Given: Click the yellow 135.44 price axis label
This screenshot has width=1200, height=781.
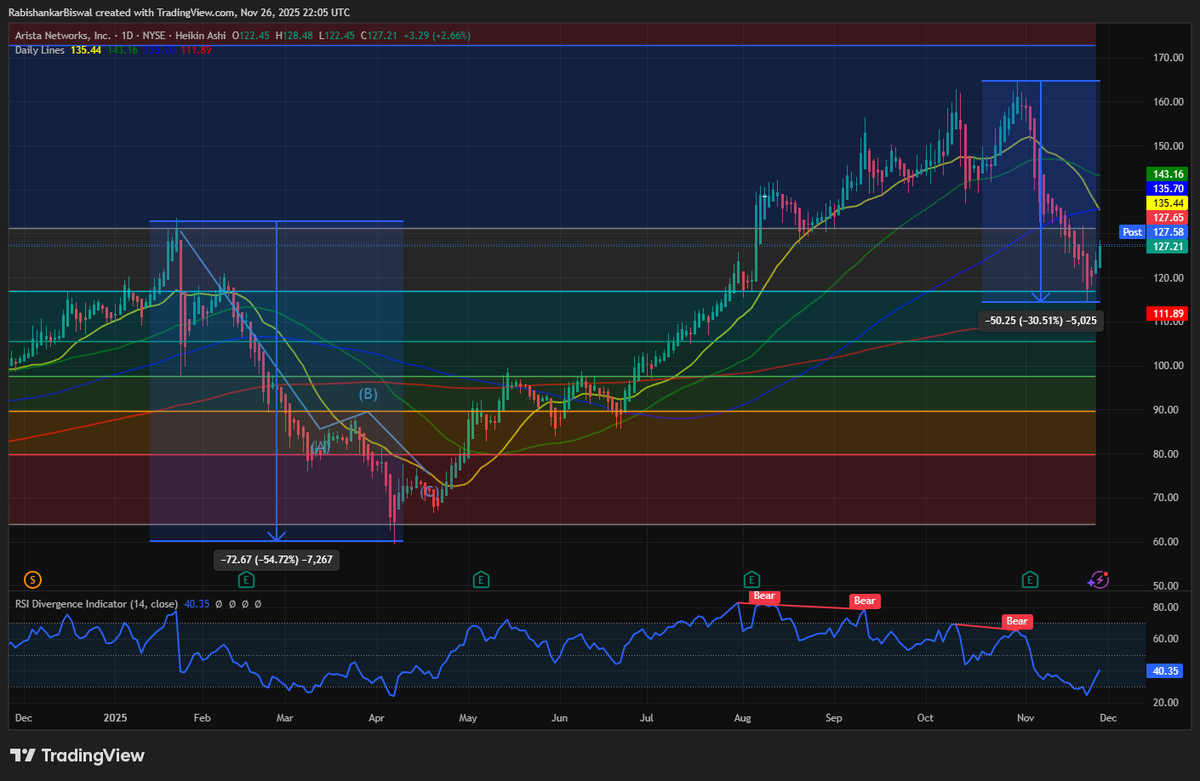Looking at the screenshot, I should (1165, 202).
